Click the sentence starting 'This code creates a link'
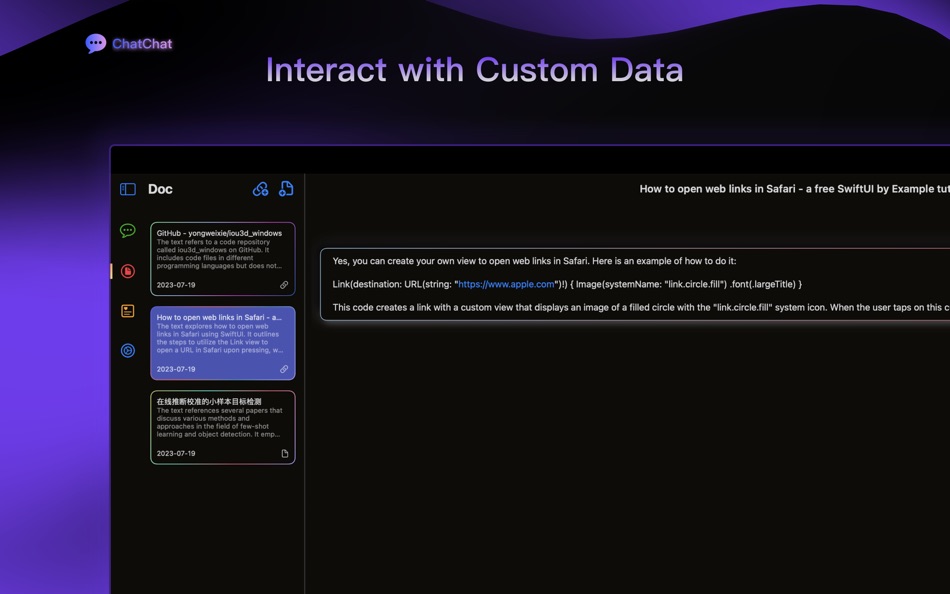The width and height of the screenshot is (950, 594). click(641, 307)
